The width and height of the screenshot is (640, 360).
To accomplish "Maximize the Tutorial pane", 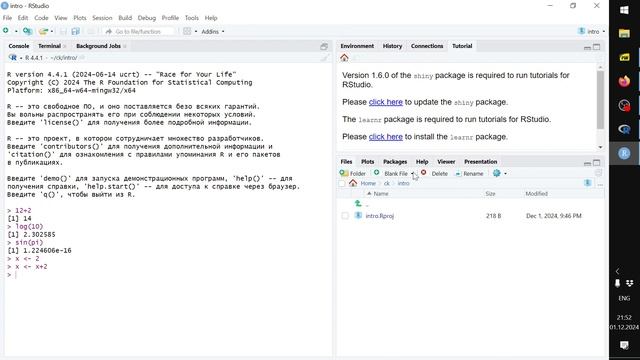I will [x=597, y=47].
